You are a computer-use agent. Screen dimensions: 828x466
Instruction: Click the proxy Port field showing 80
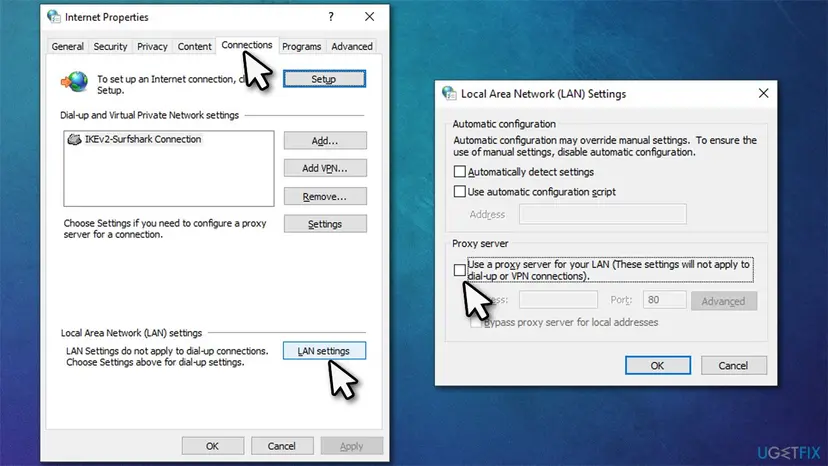pos(664,300)
